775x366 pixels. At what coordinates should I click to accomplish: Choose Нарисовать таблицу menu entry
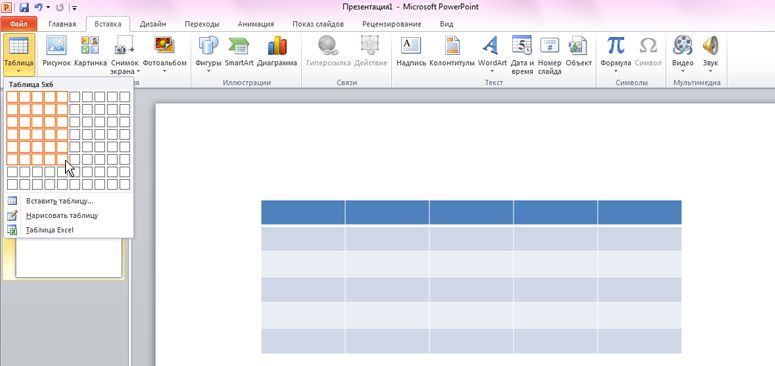coord(68,215)
